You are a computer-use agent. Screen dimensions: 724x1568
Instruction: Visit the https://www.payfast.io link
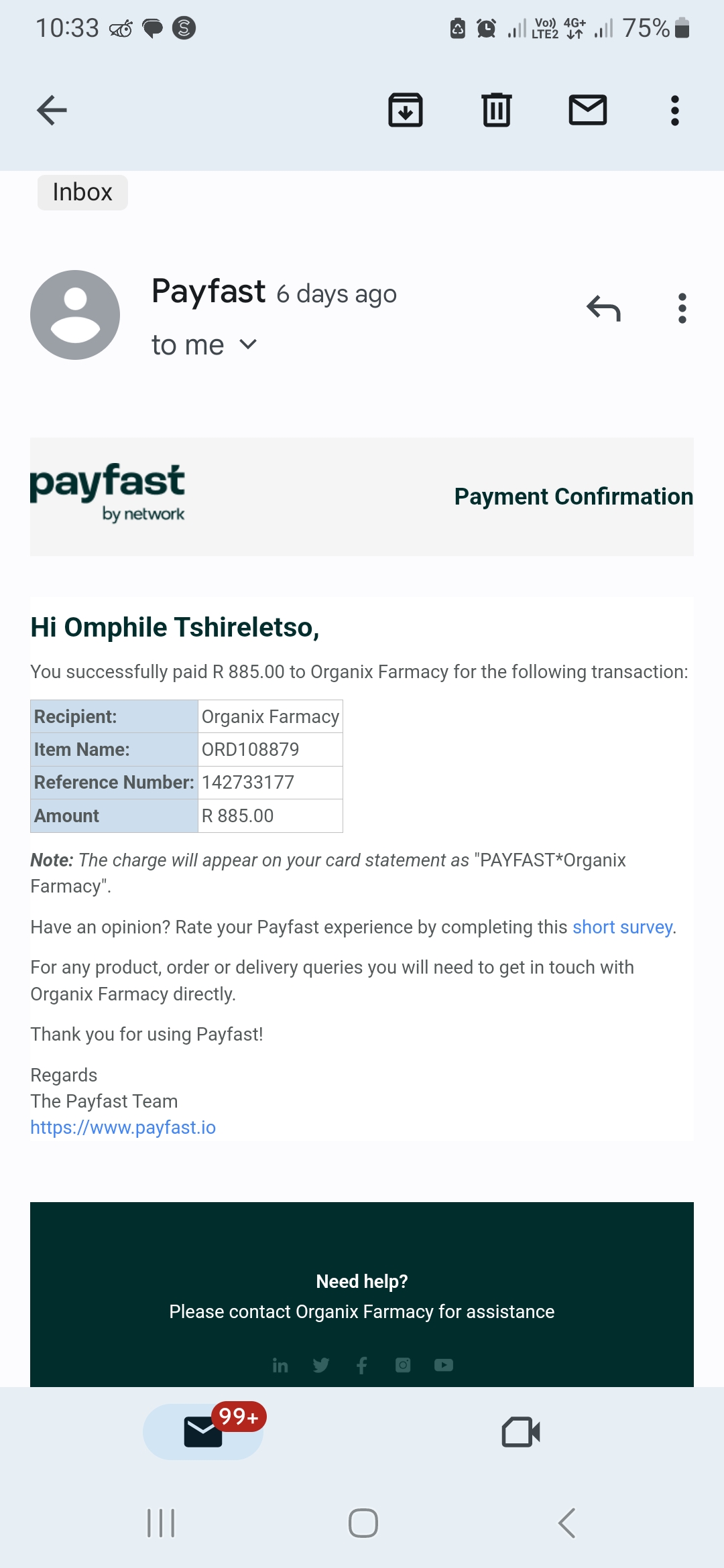pos(123,1128)
